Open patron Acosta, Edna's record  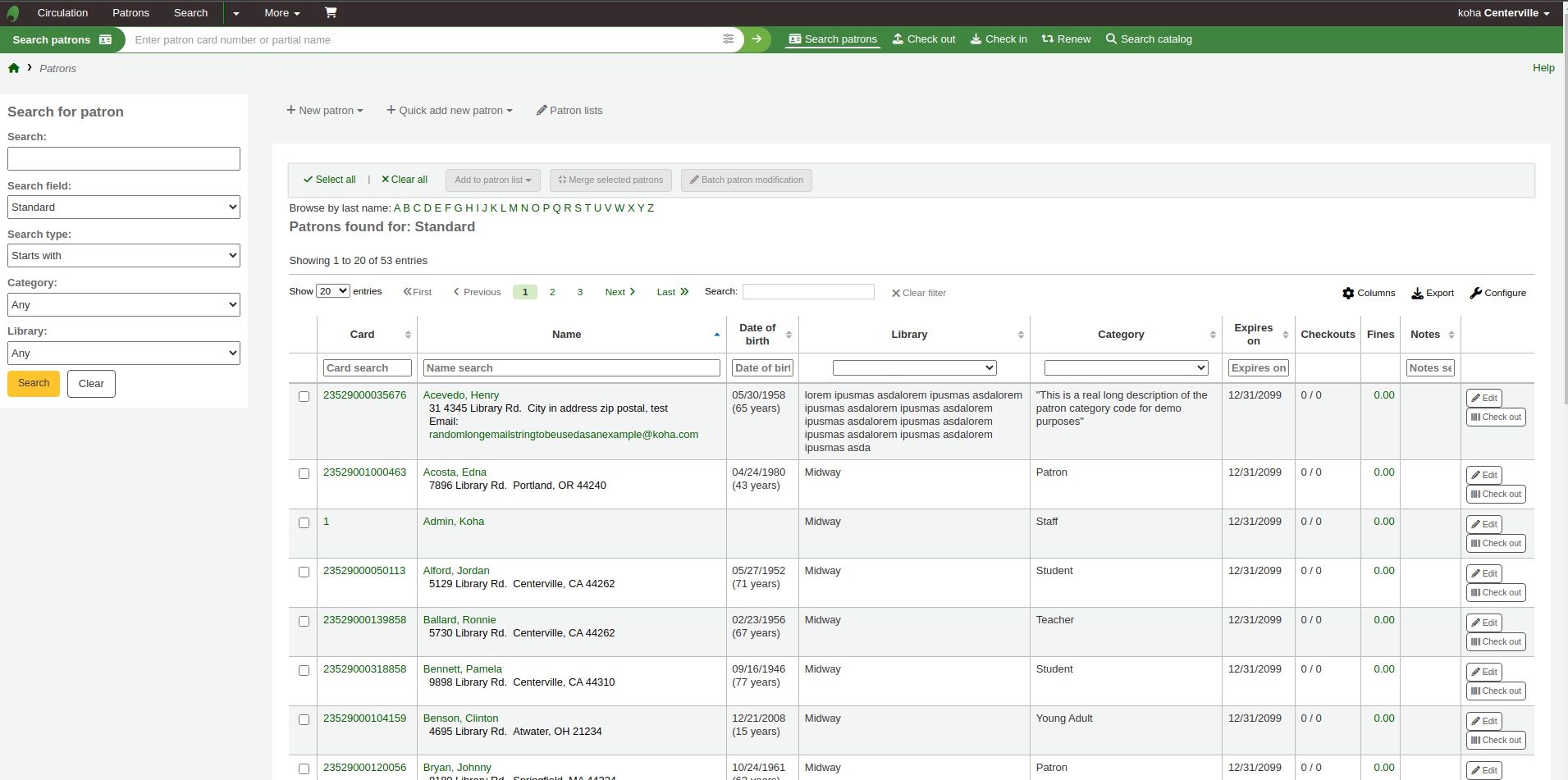[x=455, y=472]
